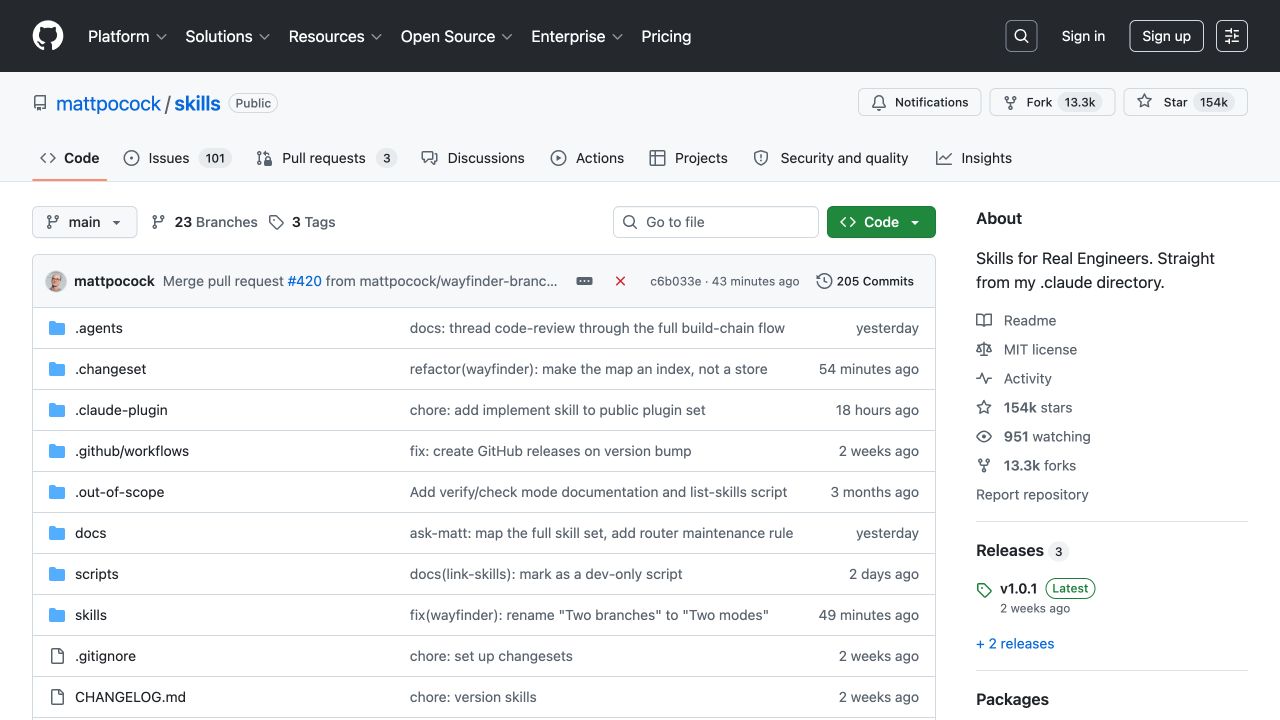The height and width of the screenshot is (720, 1280).
Task: Expand the Enterprise menu
Action: (577, 36)
